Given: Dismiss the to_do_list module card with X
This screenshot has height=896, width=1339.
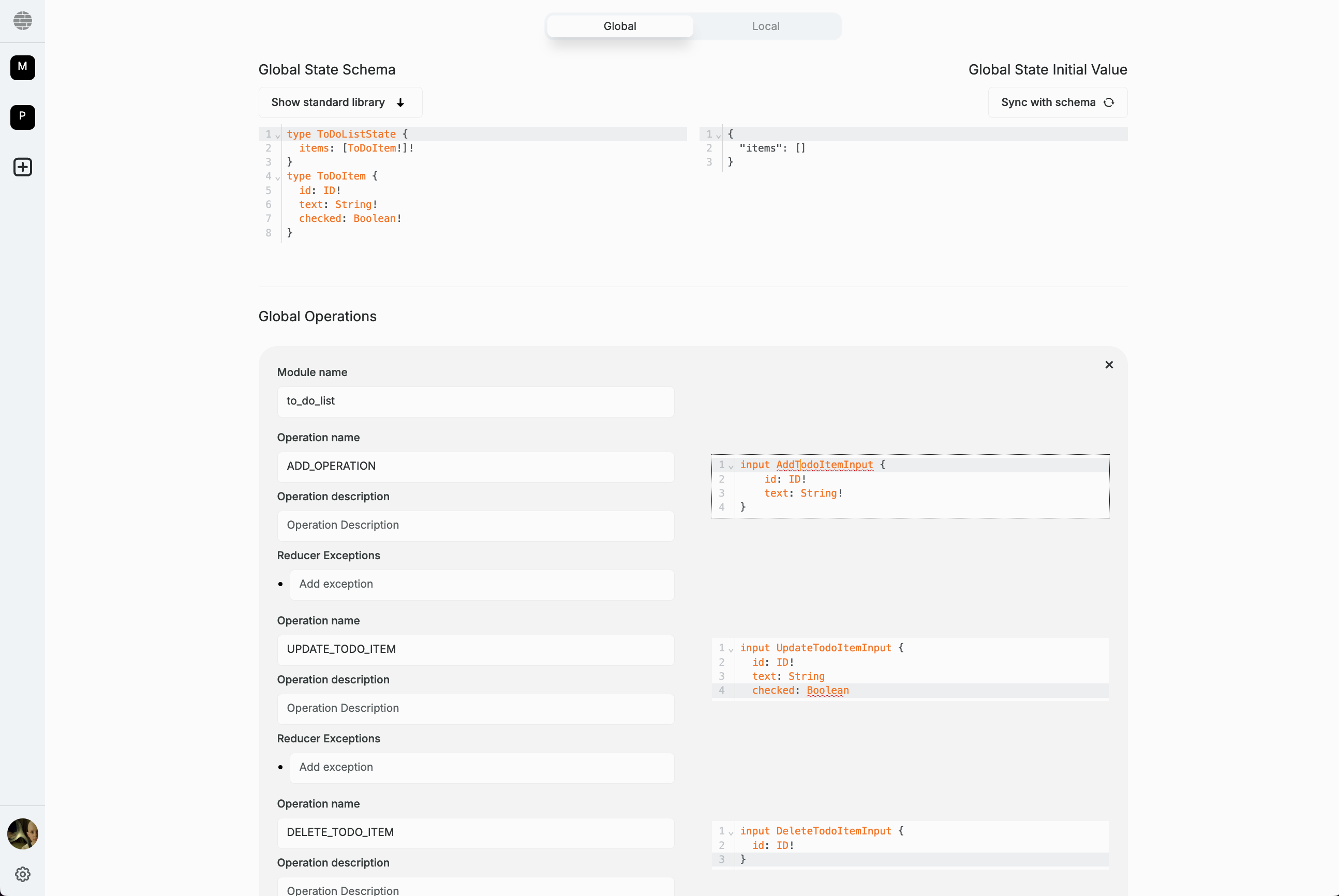Looking at the screenshot, I should tap(1109, 365).
